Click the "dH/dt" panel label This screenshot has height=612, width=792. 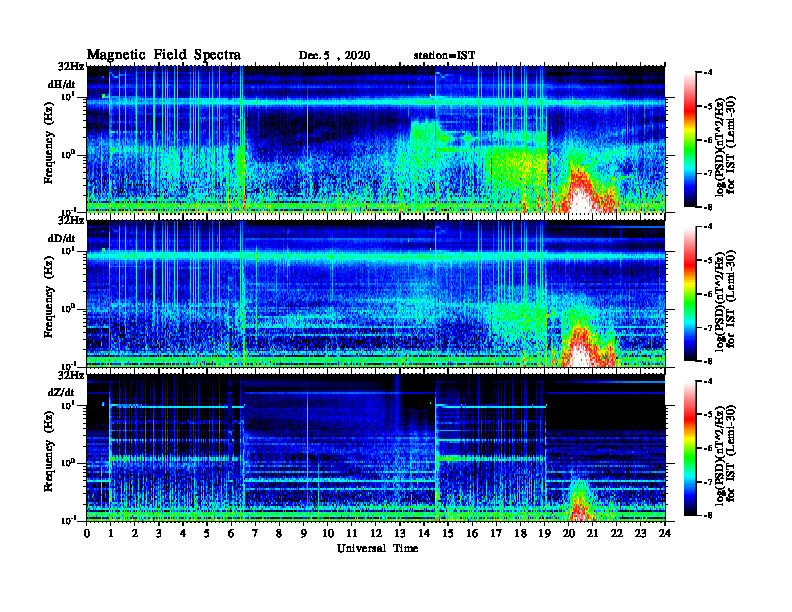coord(62,84)
